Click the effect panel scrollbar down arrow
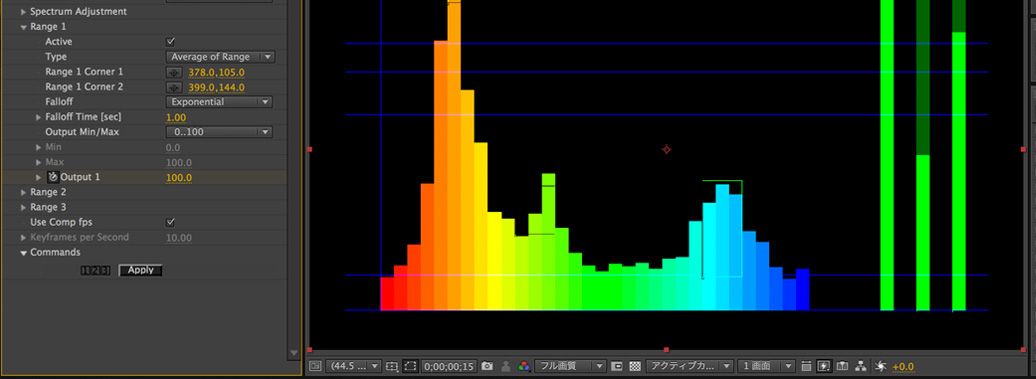1036x379 pixels. tap(295, 354)
